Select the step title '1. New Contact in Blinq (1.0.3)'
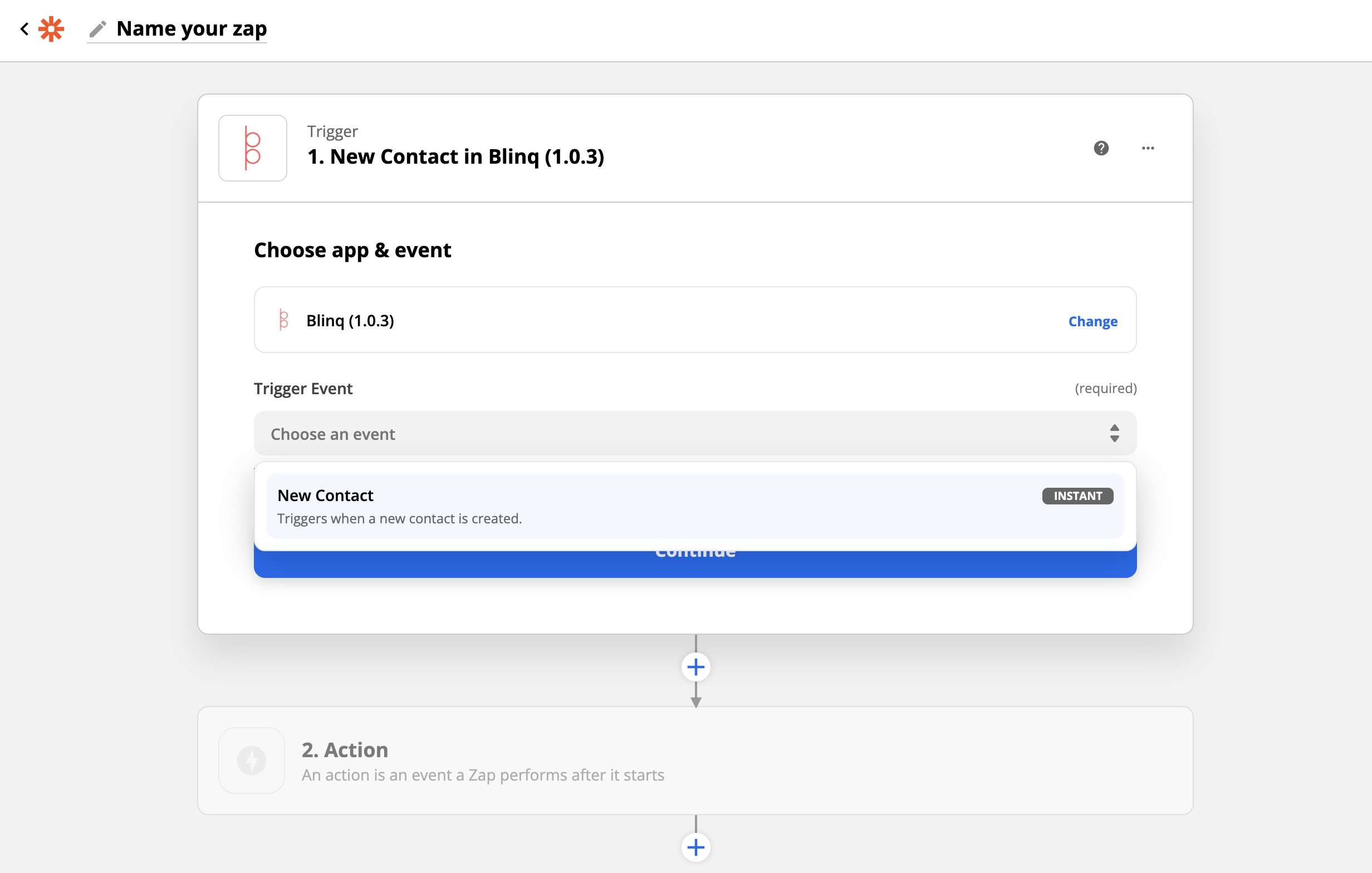The width and height of the screenshot is (1372, 873). [x=455, y=156]
